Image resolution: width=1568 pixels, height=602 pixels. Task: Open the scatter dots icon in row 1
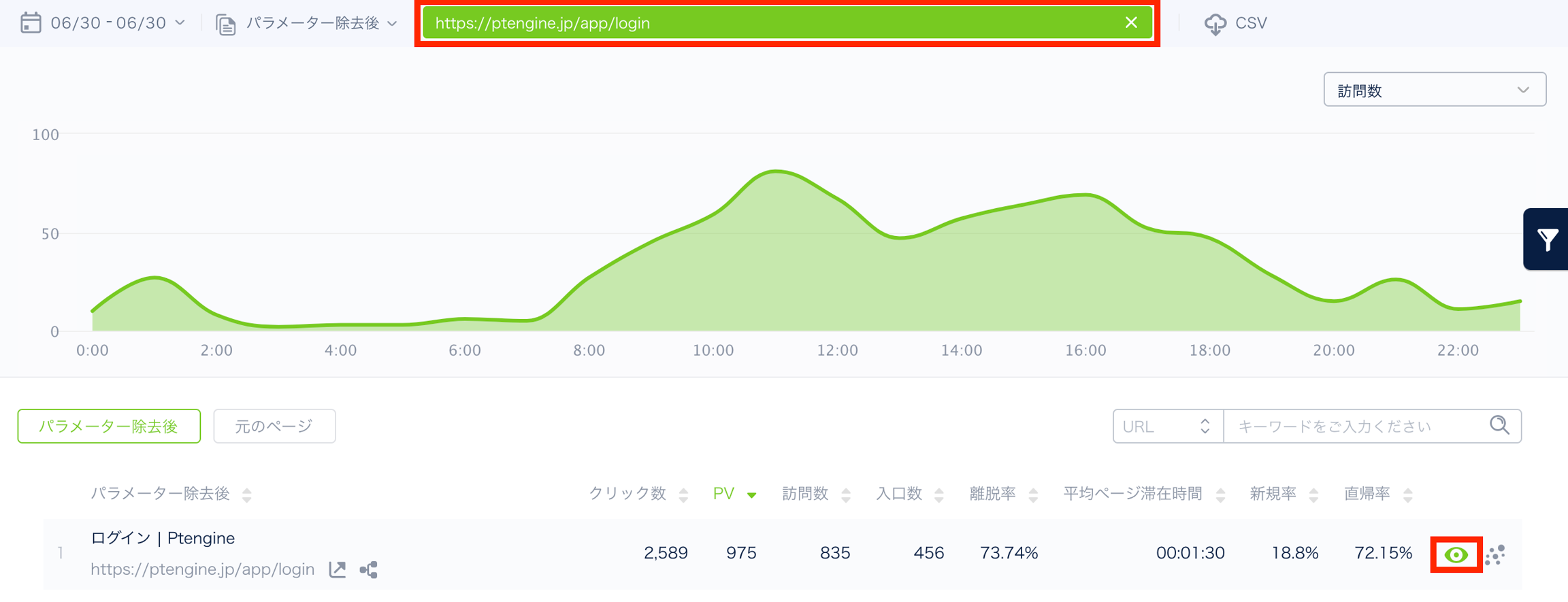(1495, 555)
